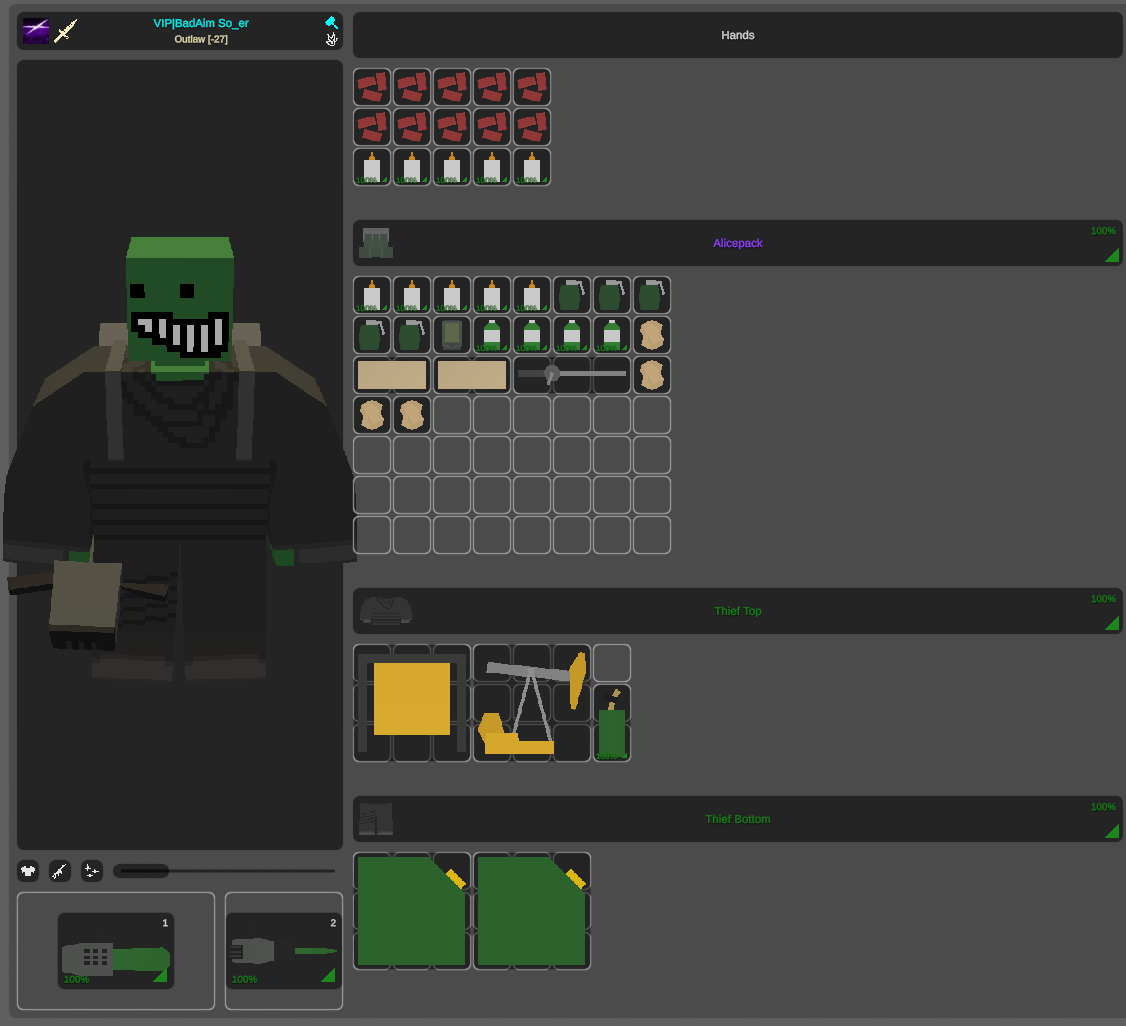The height and width of the screenshot is (1026, 1126).
Task: Select the right green plate in Thief Bottom
Action: click(x=532, y=911)
